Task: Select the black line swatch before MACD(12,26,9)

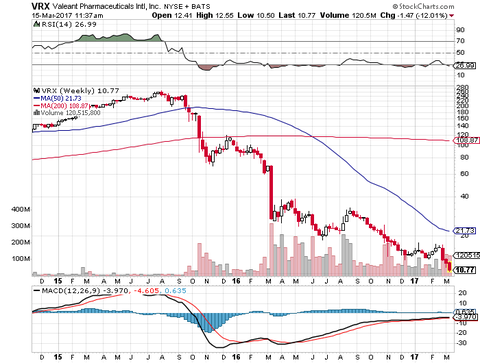Action: tap(37, 291)
